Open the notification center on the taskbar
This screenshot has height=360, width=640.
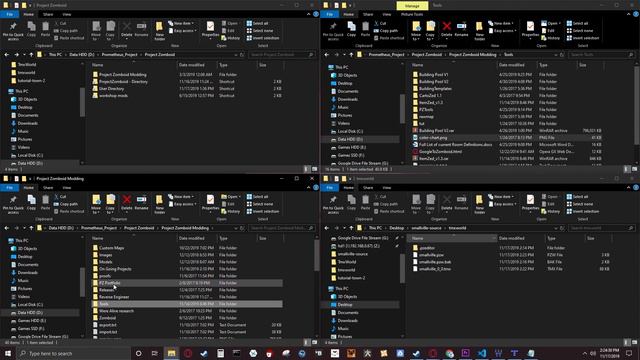629,353
